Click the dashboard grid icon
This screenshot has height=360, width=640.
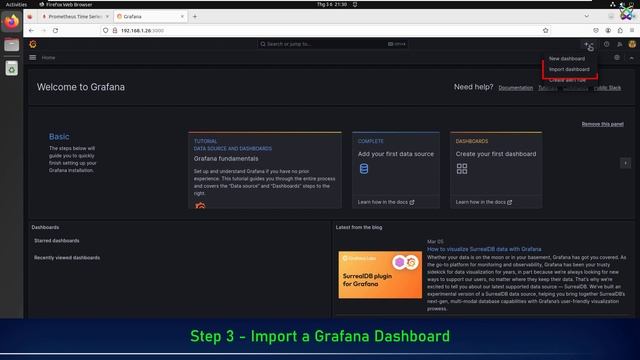pyautogui.click(x=462, y=169)
